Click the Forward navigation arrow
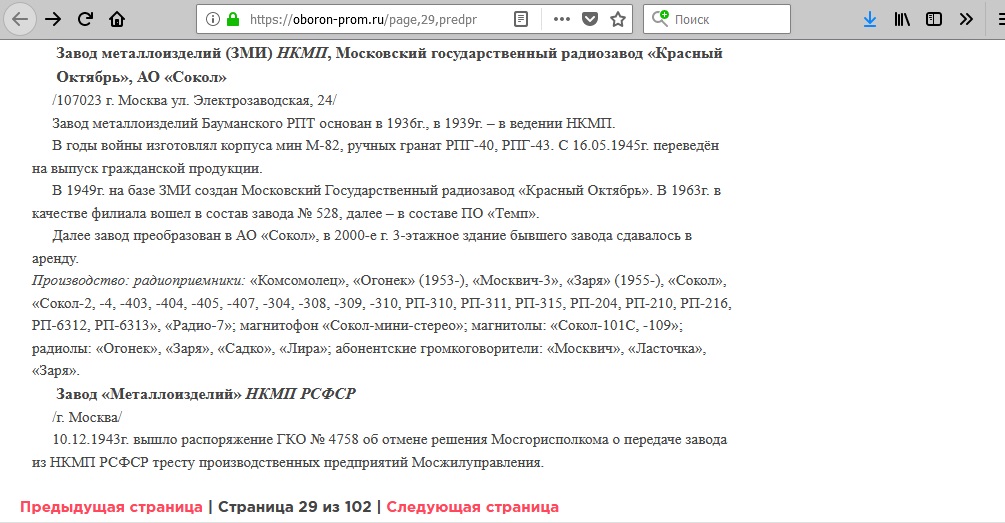1005x523 pixels. [53, 19]
